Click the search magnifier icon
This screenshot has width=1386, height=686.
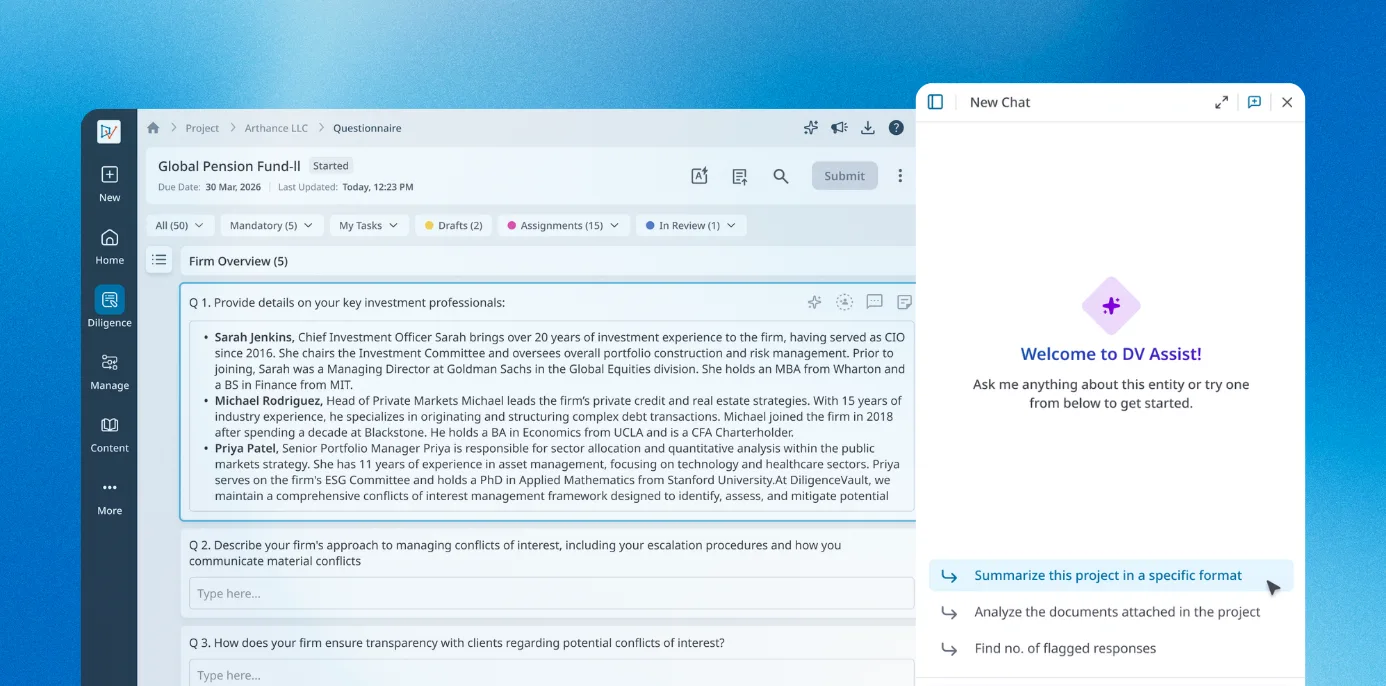point(781,176)
